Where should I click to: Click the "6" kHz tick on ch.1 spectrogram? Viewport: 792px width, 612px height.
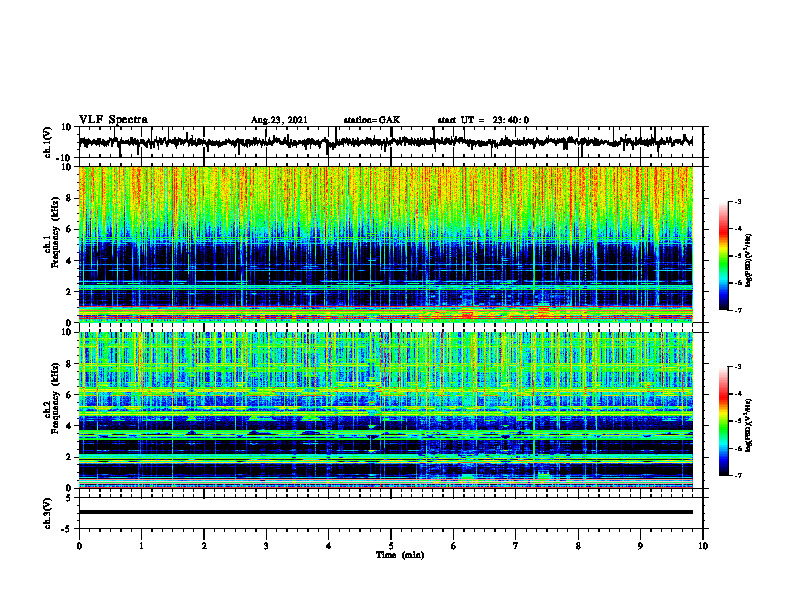(69, 229)
